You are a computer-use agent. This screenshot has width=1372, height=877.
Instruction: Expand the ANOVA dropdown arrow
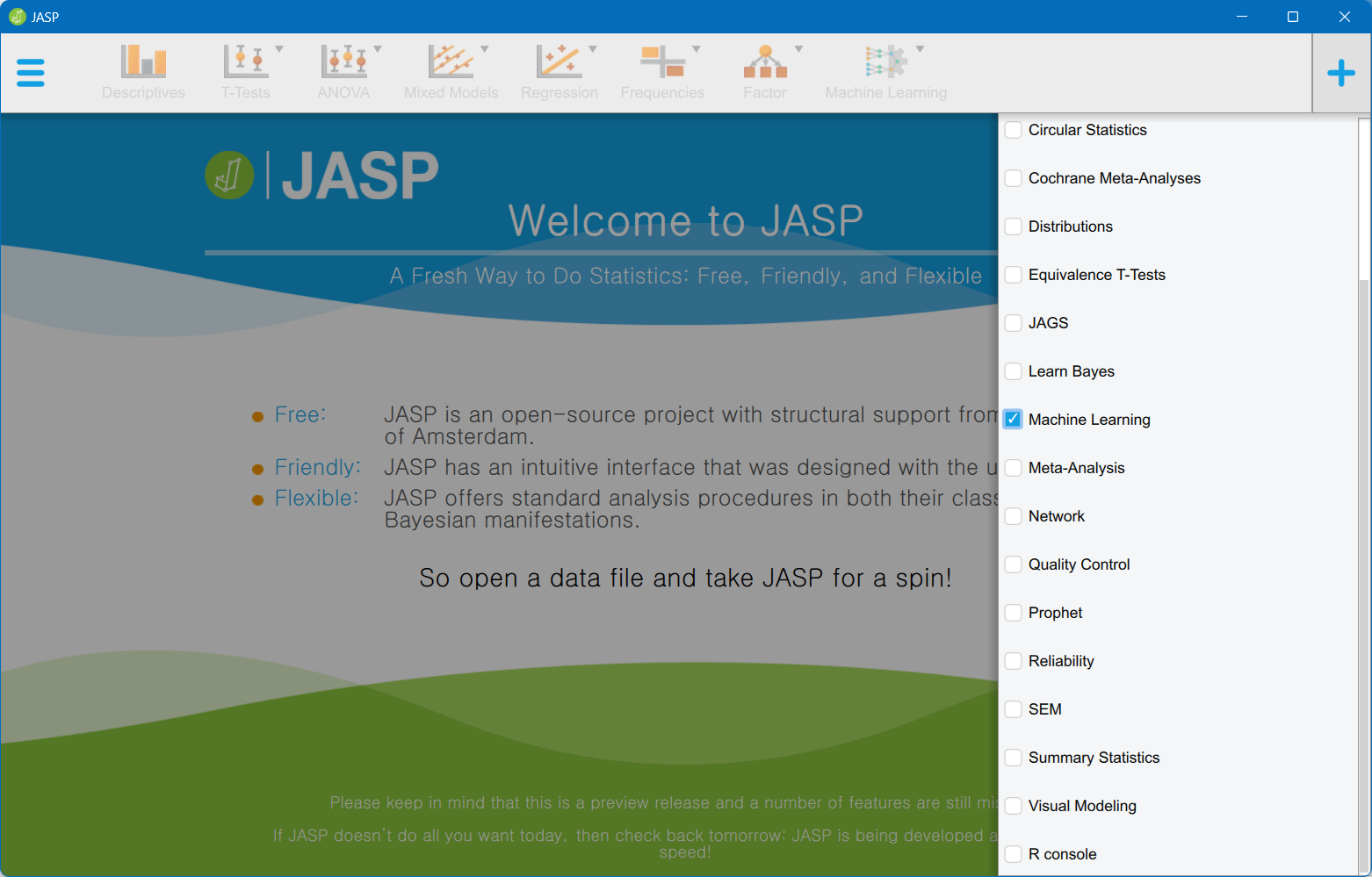(x=378, y=49)
